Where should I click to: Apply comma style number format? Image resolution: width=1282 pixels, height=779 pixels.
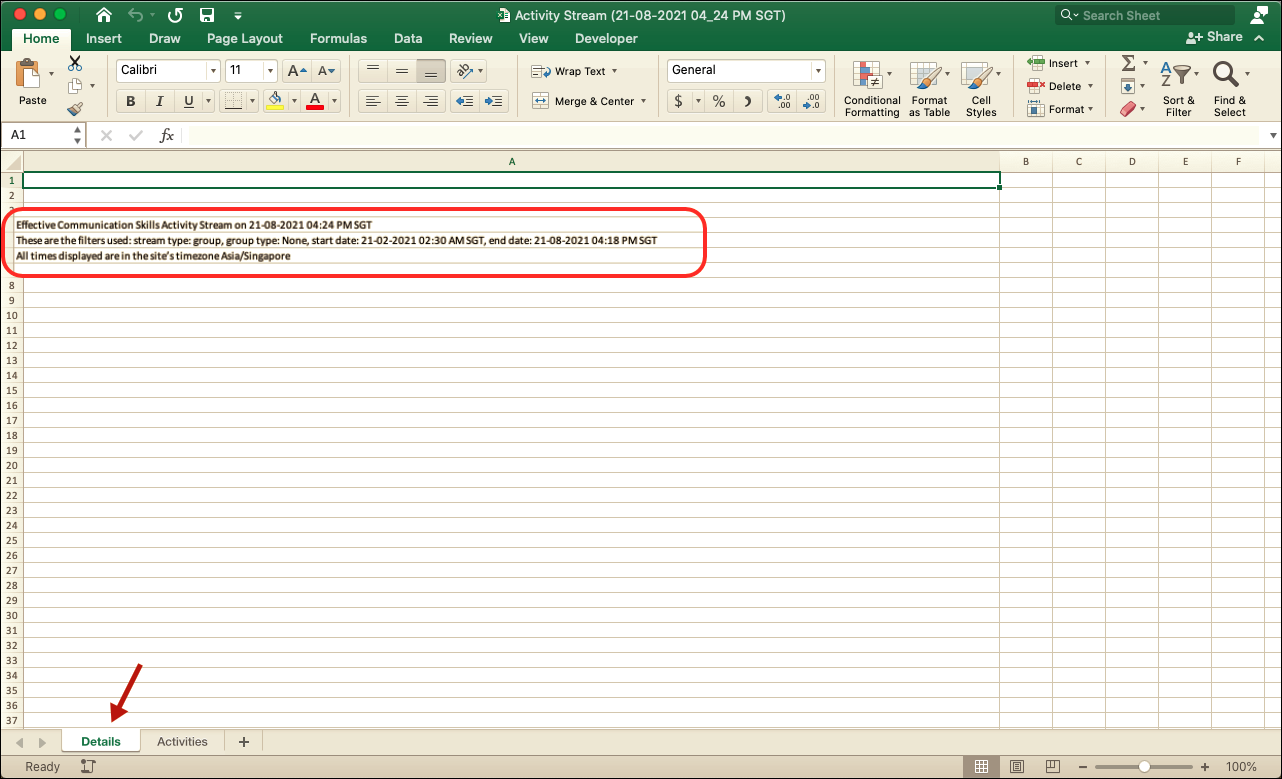coord(747,101)
